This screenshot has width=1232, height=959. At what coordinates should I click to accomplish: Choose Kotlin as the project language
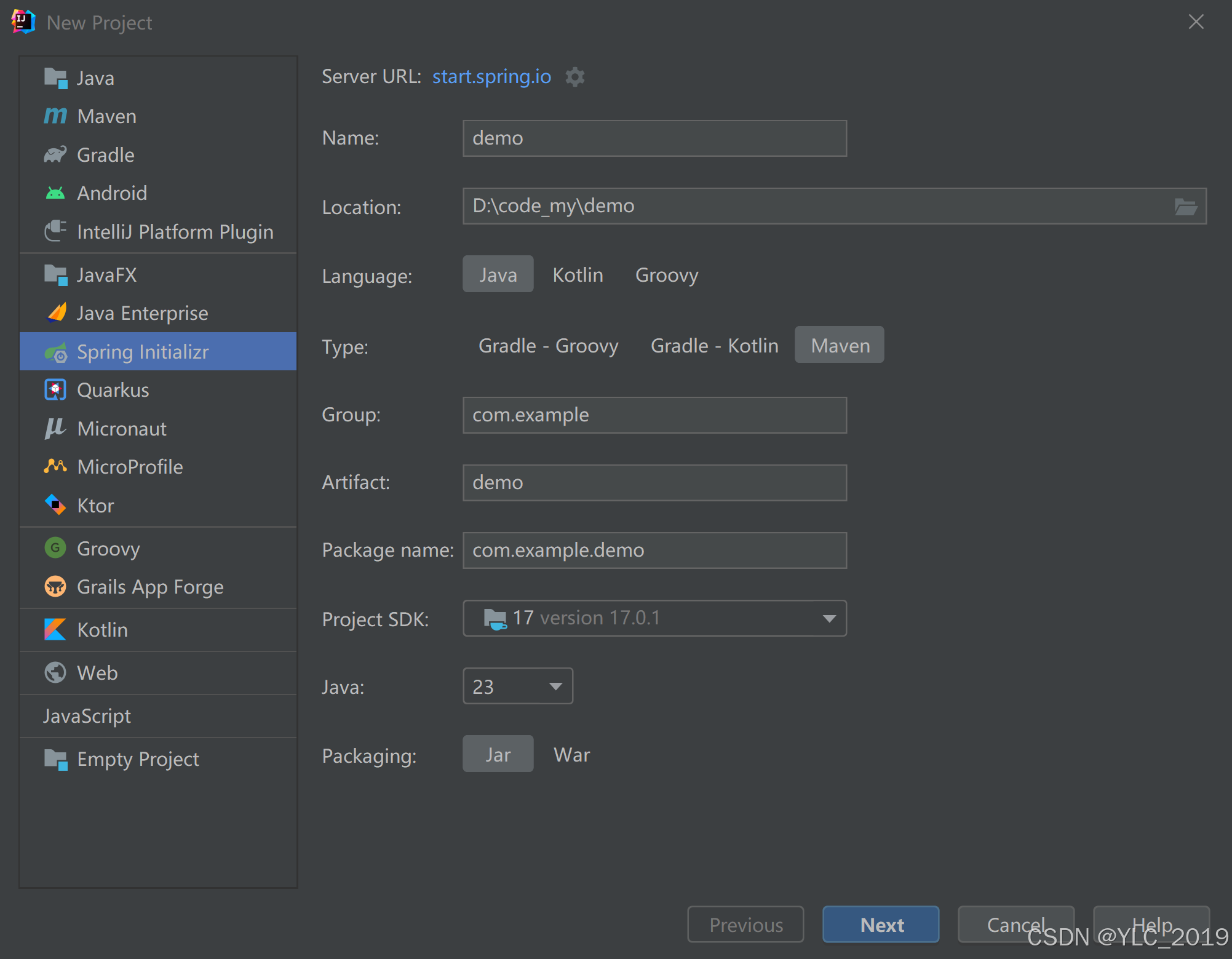coord(578,275)
